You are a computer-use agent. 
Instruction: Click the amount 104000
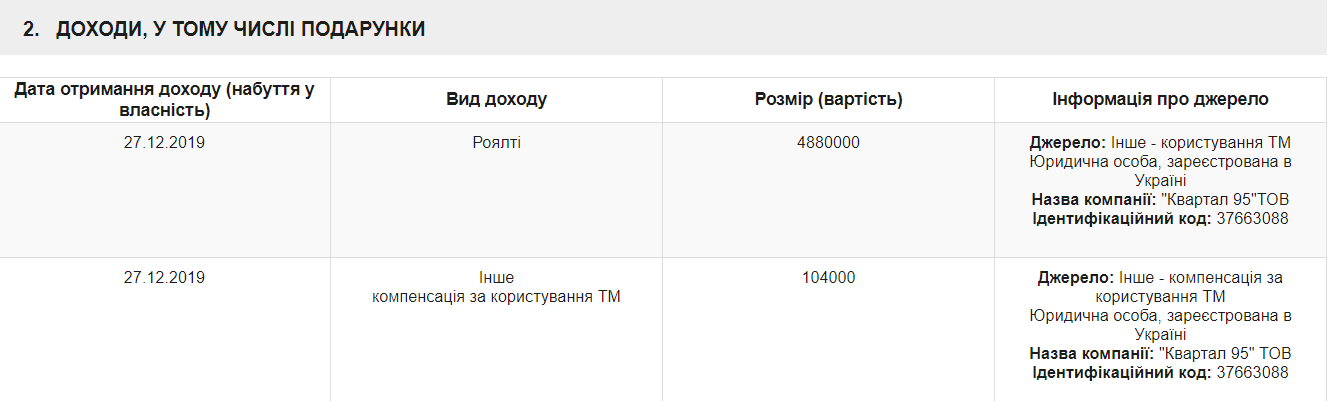[x=828, y=278]
